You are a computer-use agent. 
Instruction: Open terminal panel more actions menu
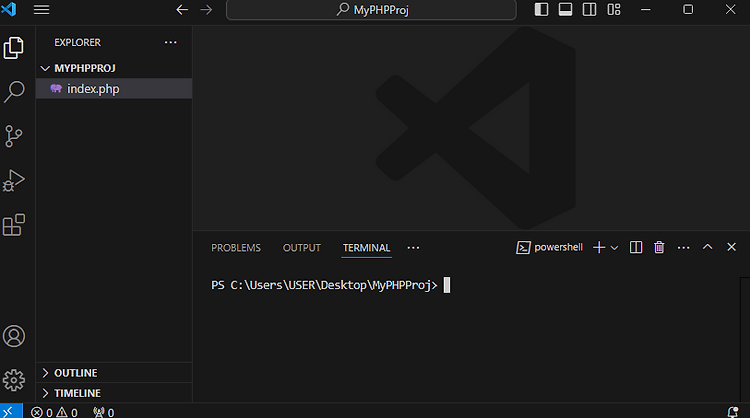(684, 248)
